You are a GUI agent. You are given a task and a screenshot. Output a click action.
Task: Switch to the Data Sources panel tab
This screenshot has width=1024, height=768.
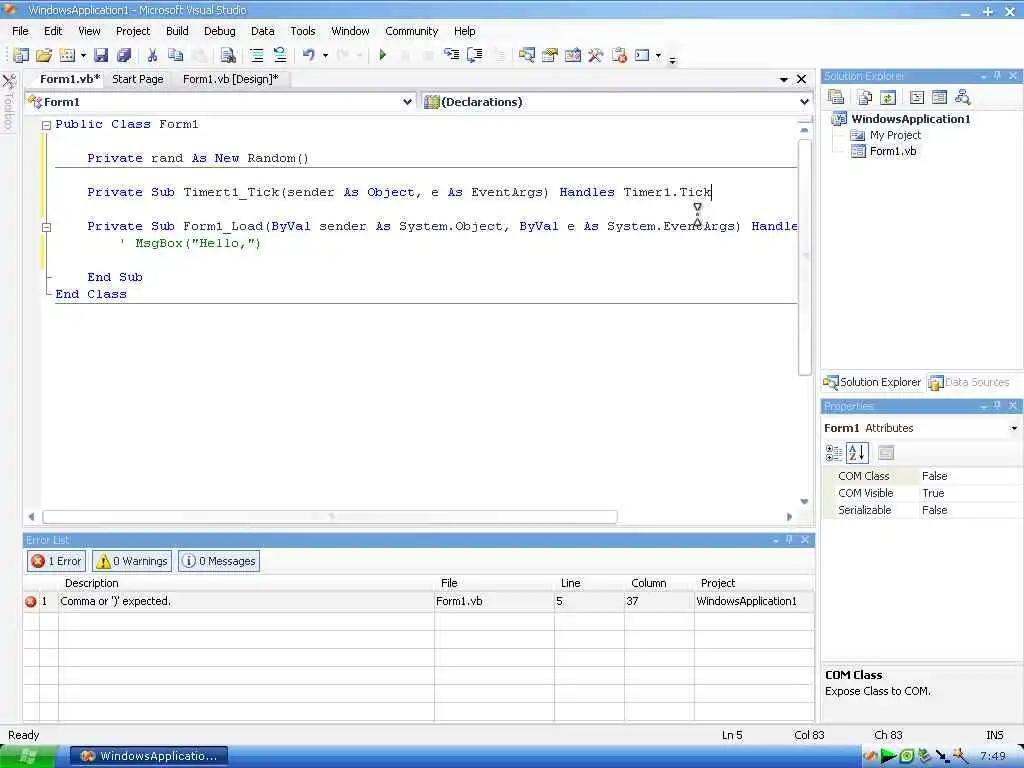[969, 382]
